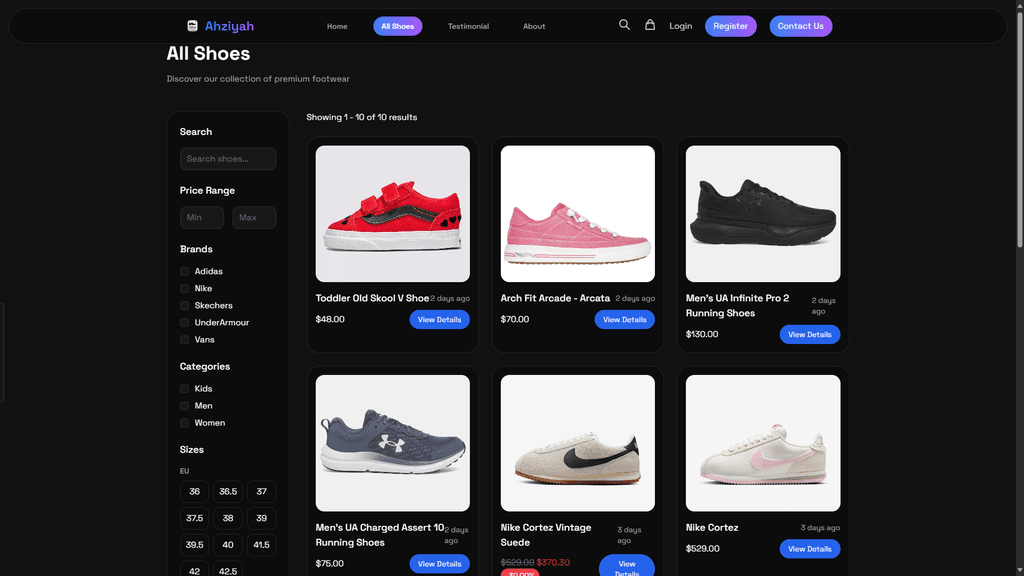Click the Contact Us button
The image size is (1024, 576).
[801, 26]
